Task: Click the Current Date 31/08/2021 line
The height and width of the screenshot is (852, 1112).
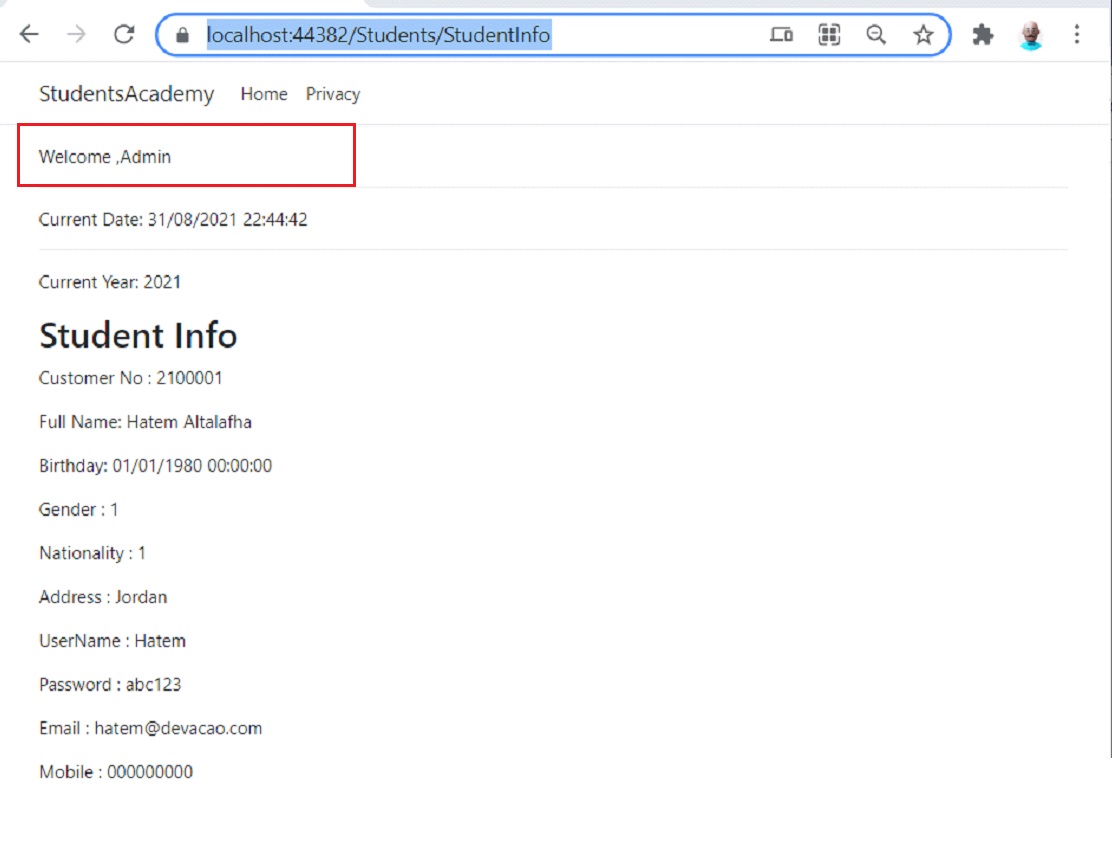Action: (x=173, y=220)
